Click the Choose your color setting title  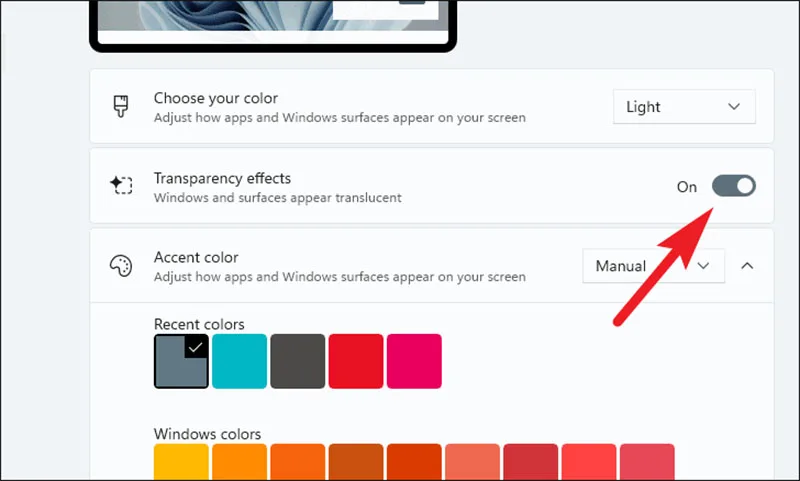[x=216, y=98]
